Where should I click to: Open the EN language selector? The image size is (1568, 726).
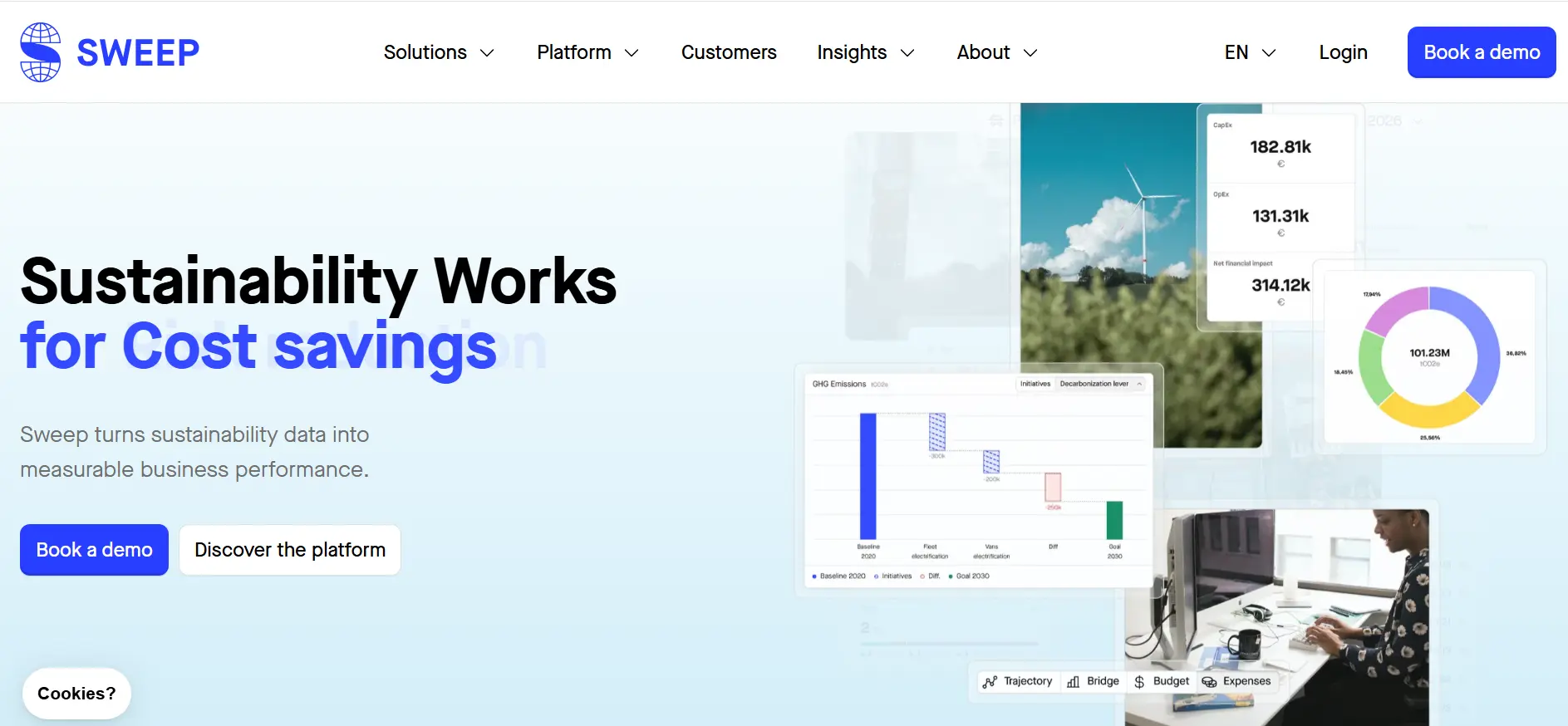tap(1250, 52)
